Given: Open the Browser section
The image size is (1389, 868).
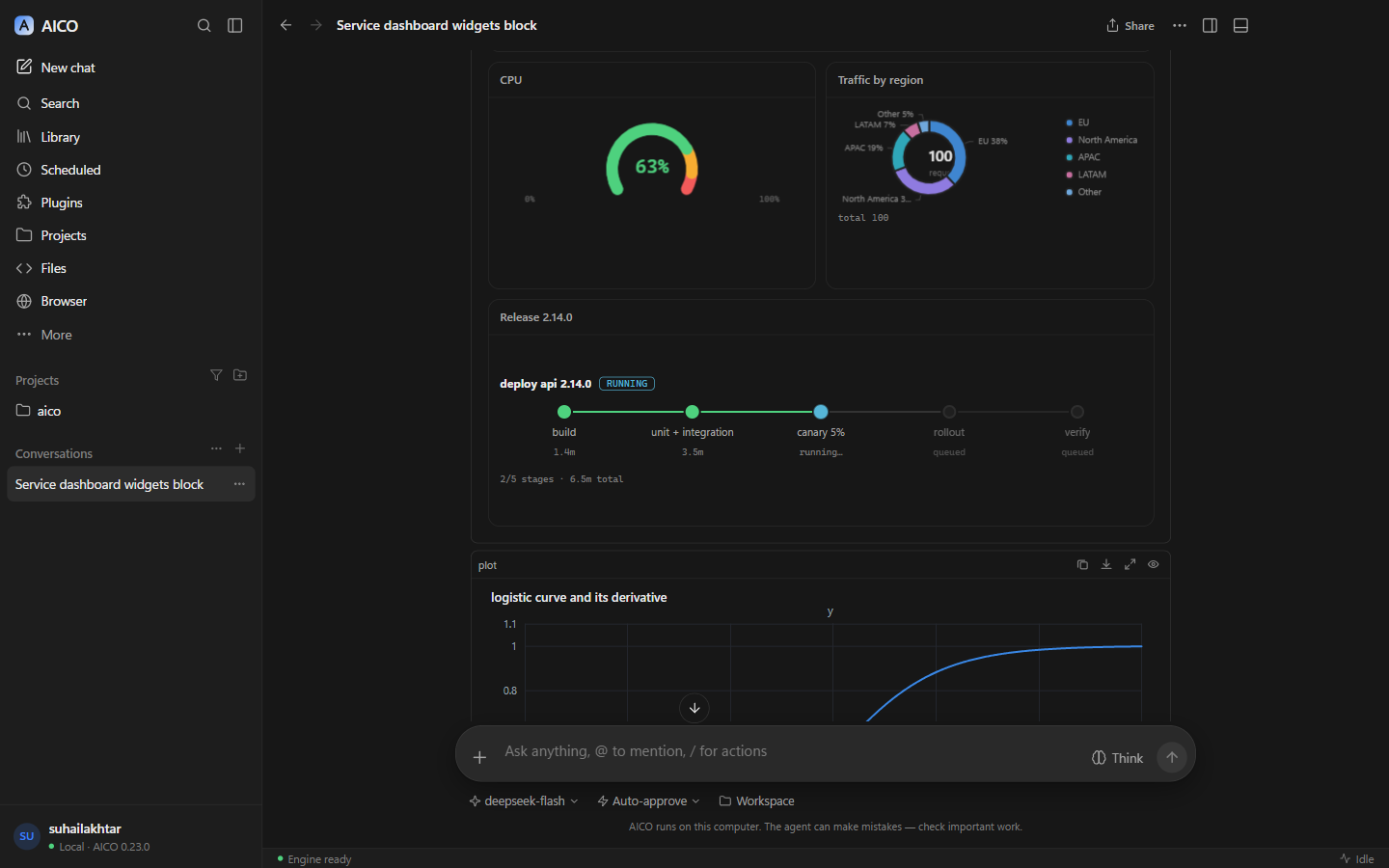Looking at the screenshot, I should (130, 301).
